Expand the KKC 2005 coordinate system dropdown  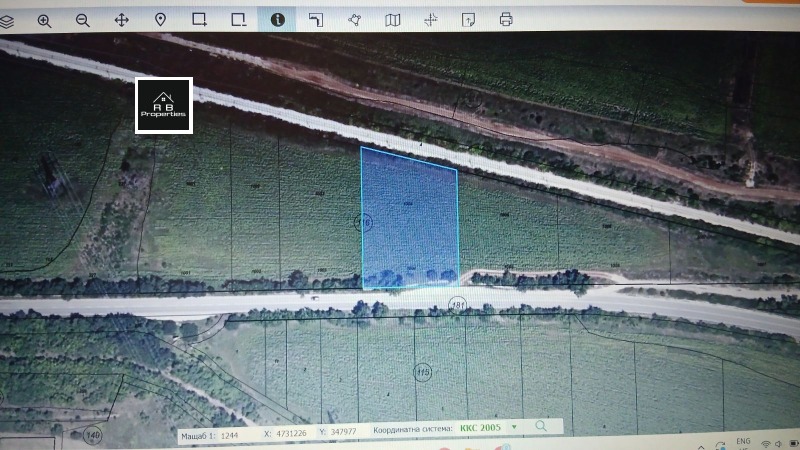click(514, 427)
